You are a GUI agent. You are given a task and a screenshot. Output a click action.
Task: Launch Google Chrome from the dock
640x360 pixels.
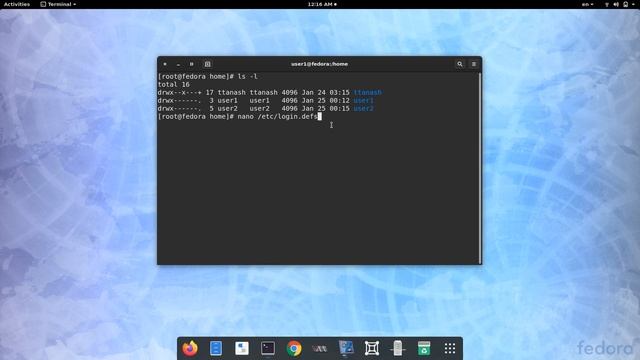[294, 348]
